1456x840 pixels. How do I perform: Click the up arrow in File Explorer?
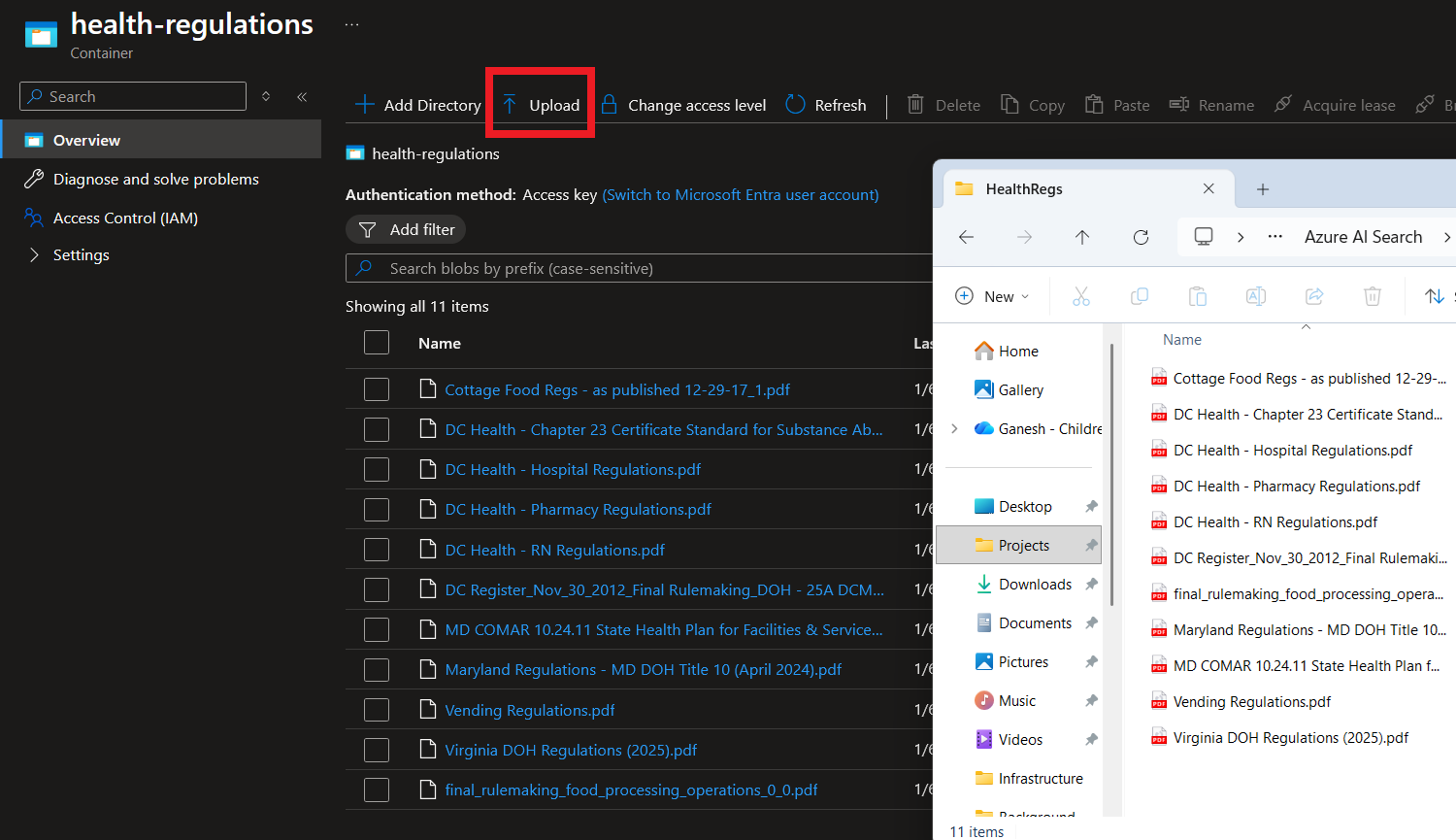pos(1082,237)
